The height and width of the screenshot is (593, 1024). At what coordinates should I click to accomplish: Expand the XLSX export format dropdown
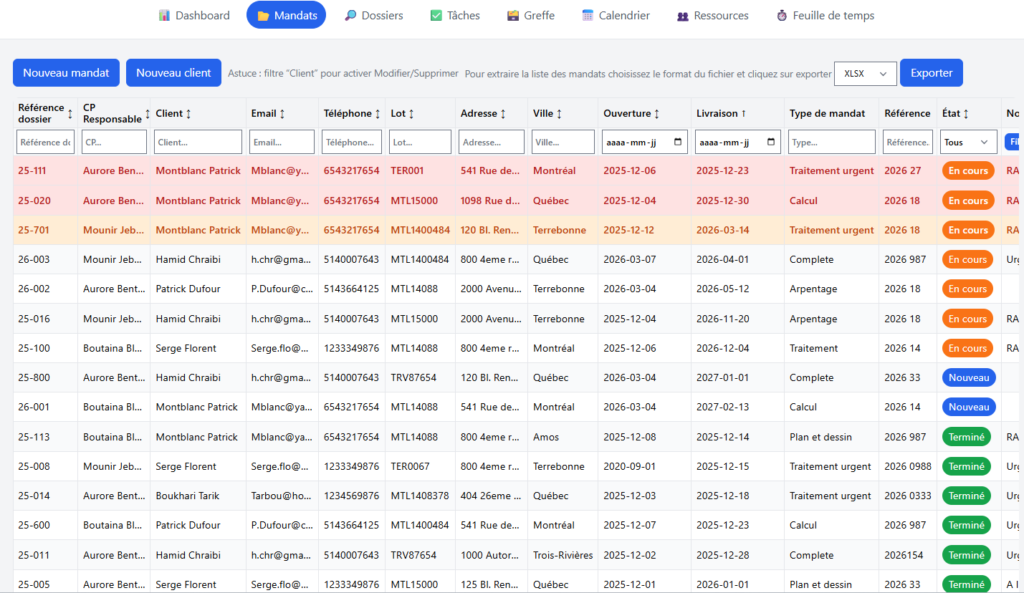pyautogui.click(x=865, y=73)
